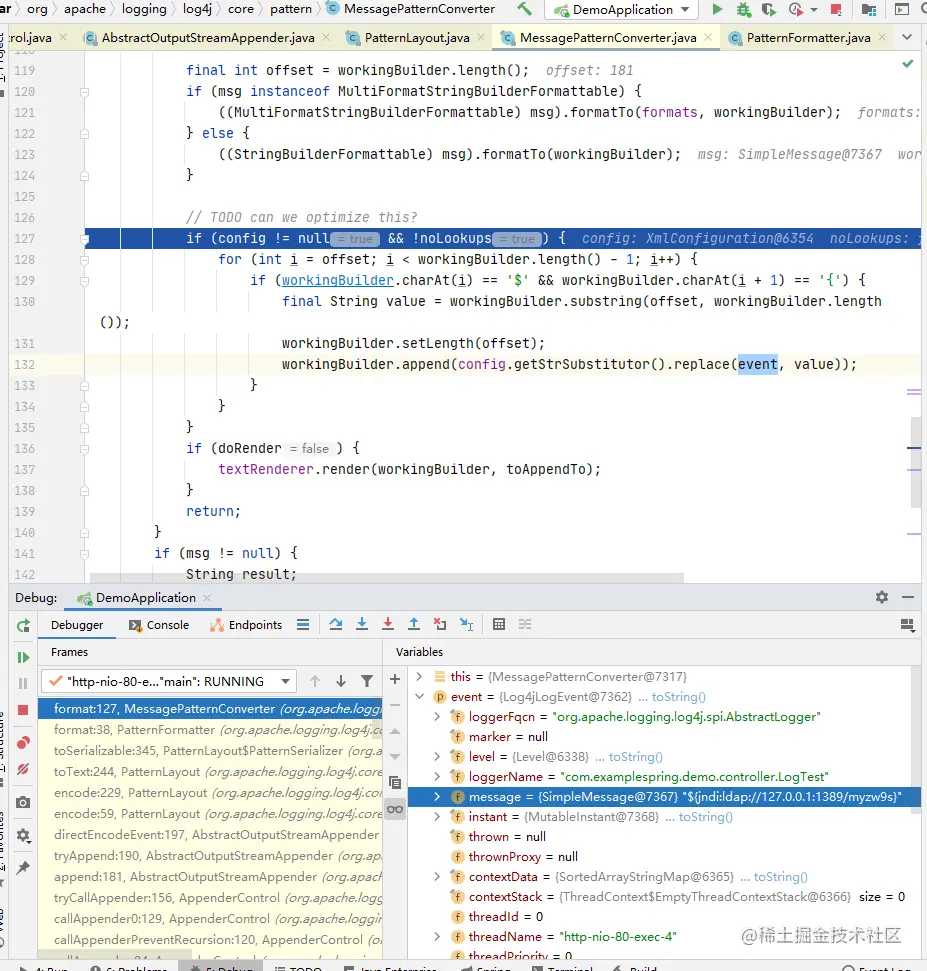
Task: Click Run to Cursor icon
Action: 466,624
